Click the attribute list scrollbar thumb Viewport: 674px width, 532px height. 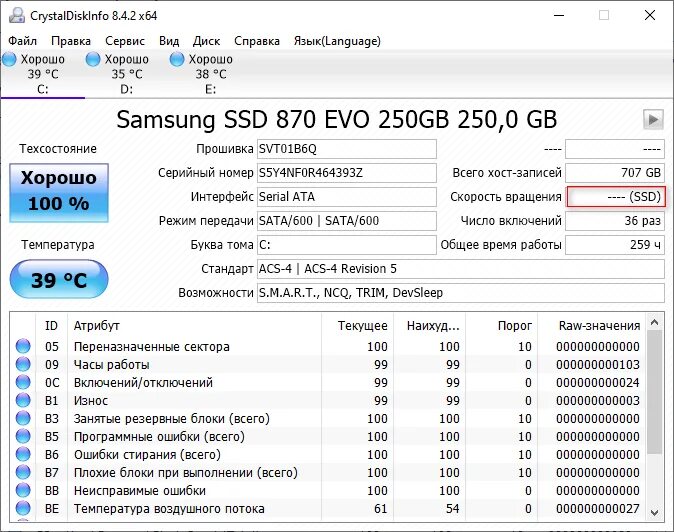pos(655,392)
